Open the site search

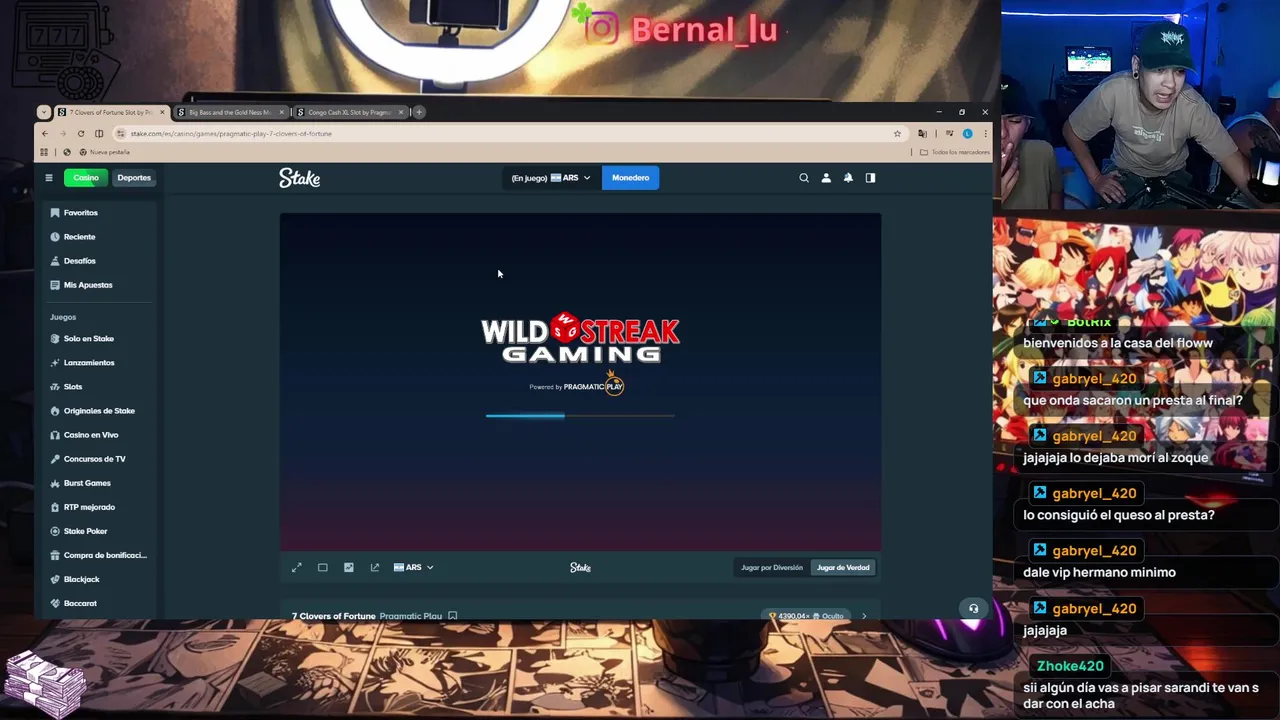(804, 178)
